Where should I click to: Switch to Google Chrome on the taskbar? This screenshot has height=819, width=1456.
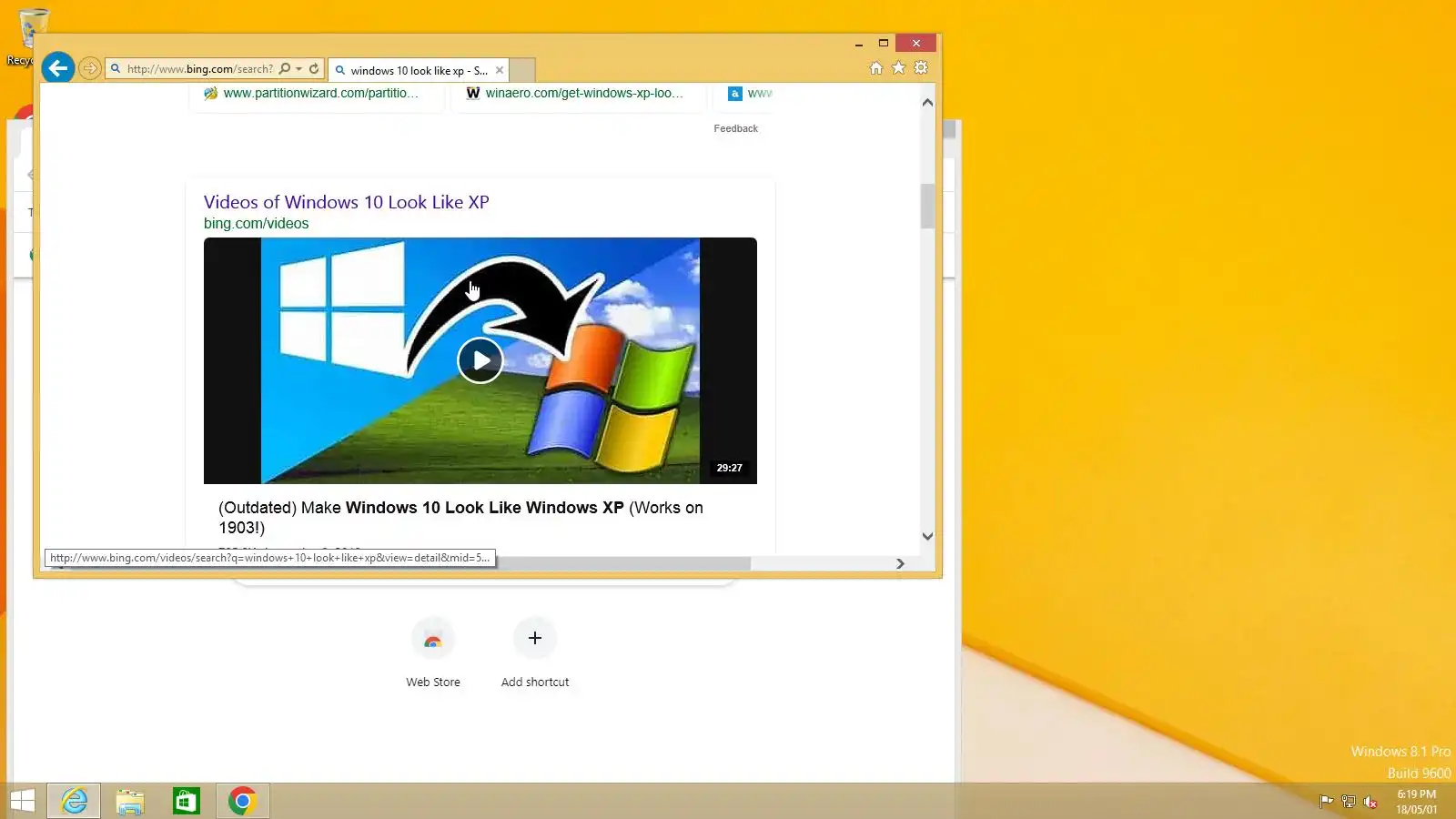point(242,801)
